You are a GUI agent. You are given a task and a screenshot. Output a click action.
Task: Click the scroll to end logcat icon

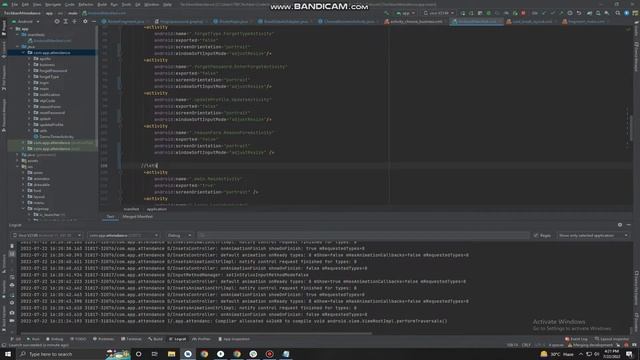pos(12,254)
